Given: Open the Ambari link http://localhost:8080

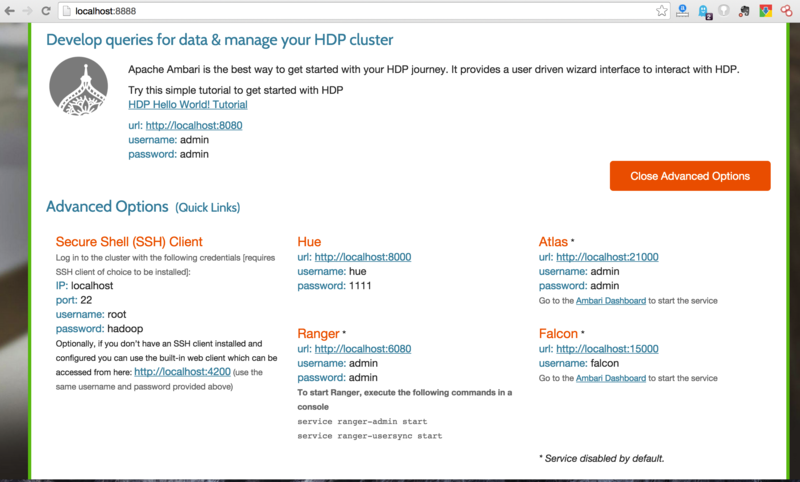Looking at the screenshot, I should (x=194, y=125).
